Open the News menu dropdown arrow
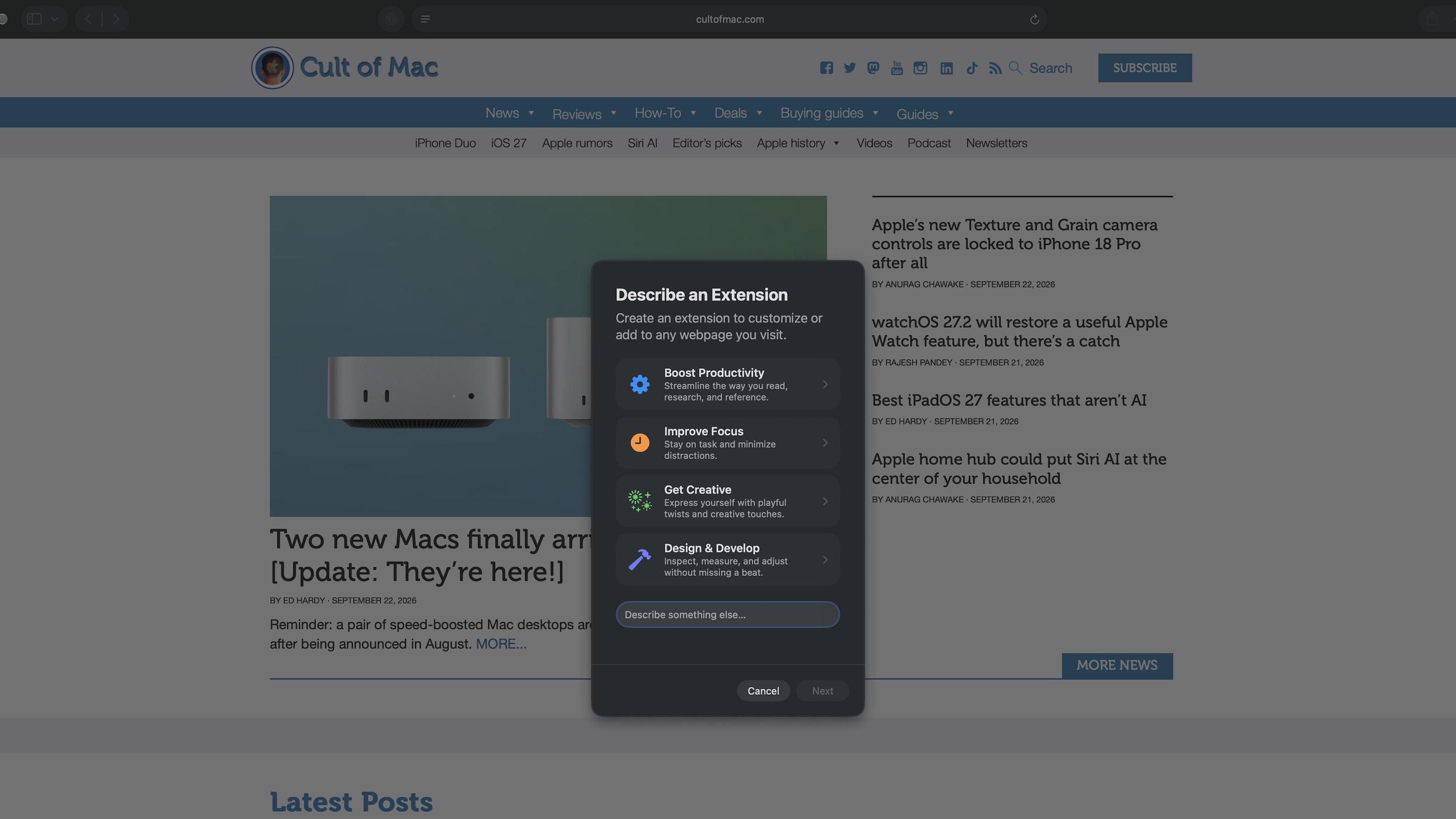1456x819 pixels. 531,113
